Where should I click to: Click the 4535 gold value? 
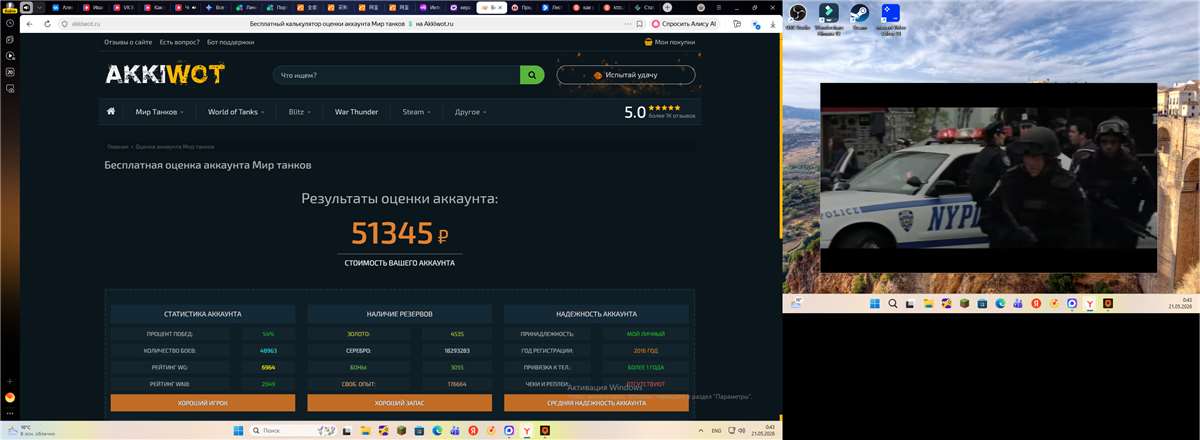(x=457, y=333)
